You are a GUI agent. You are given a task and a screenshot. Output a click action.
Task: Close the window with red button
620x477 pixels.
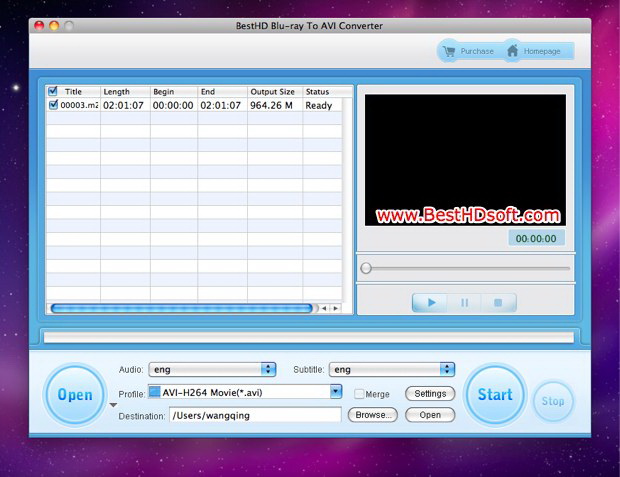(x=39, y=26)
